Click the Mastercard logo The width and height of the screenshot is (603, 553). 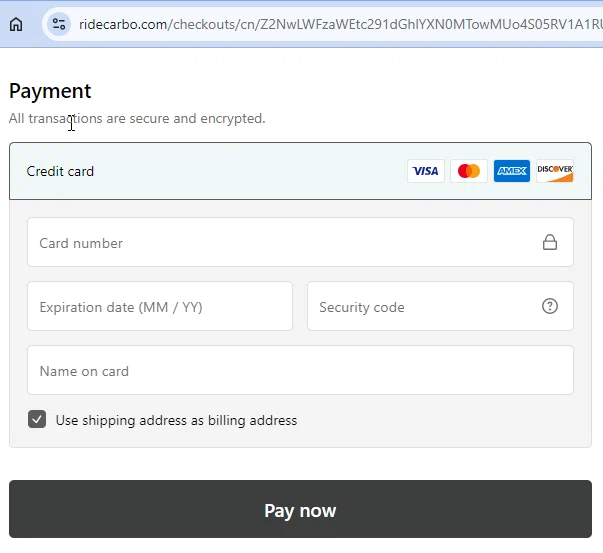click(468, 171)
